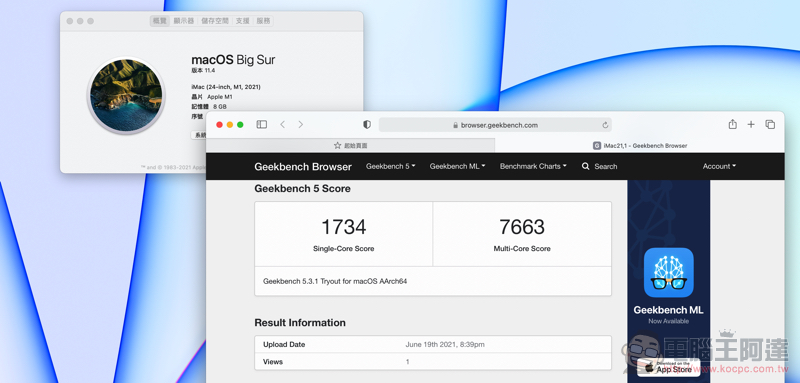Switch to the 起始頁面 Safari tab
Screen dimensions: 800x383
[x=350, y=145]
